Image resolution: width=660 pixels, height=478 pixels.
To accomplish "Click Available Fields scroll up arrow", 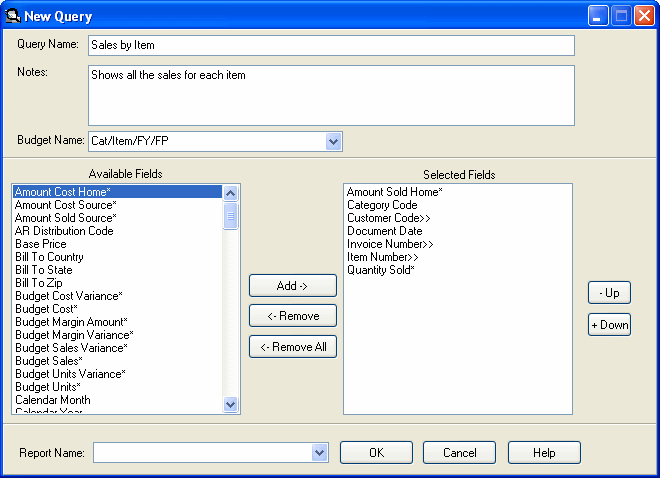I will click(230, 194).
